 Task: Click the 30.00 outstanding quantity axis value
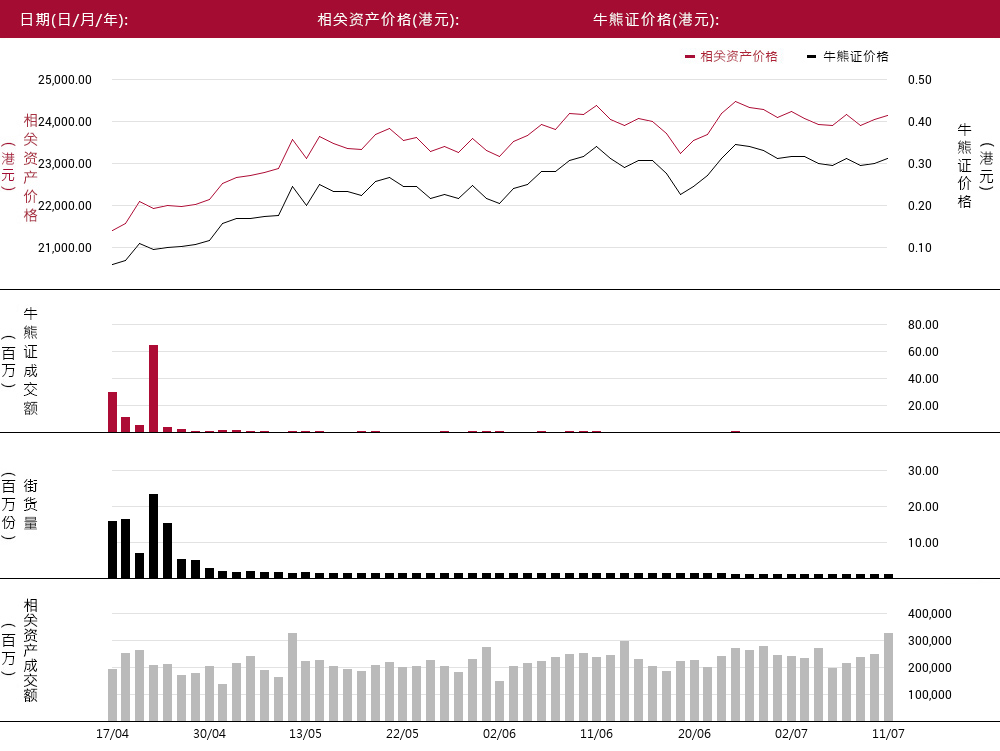click(x=923, y=471)
